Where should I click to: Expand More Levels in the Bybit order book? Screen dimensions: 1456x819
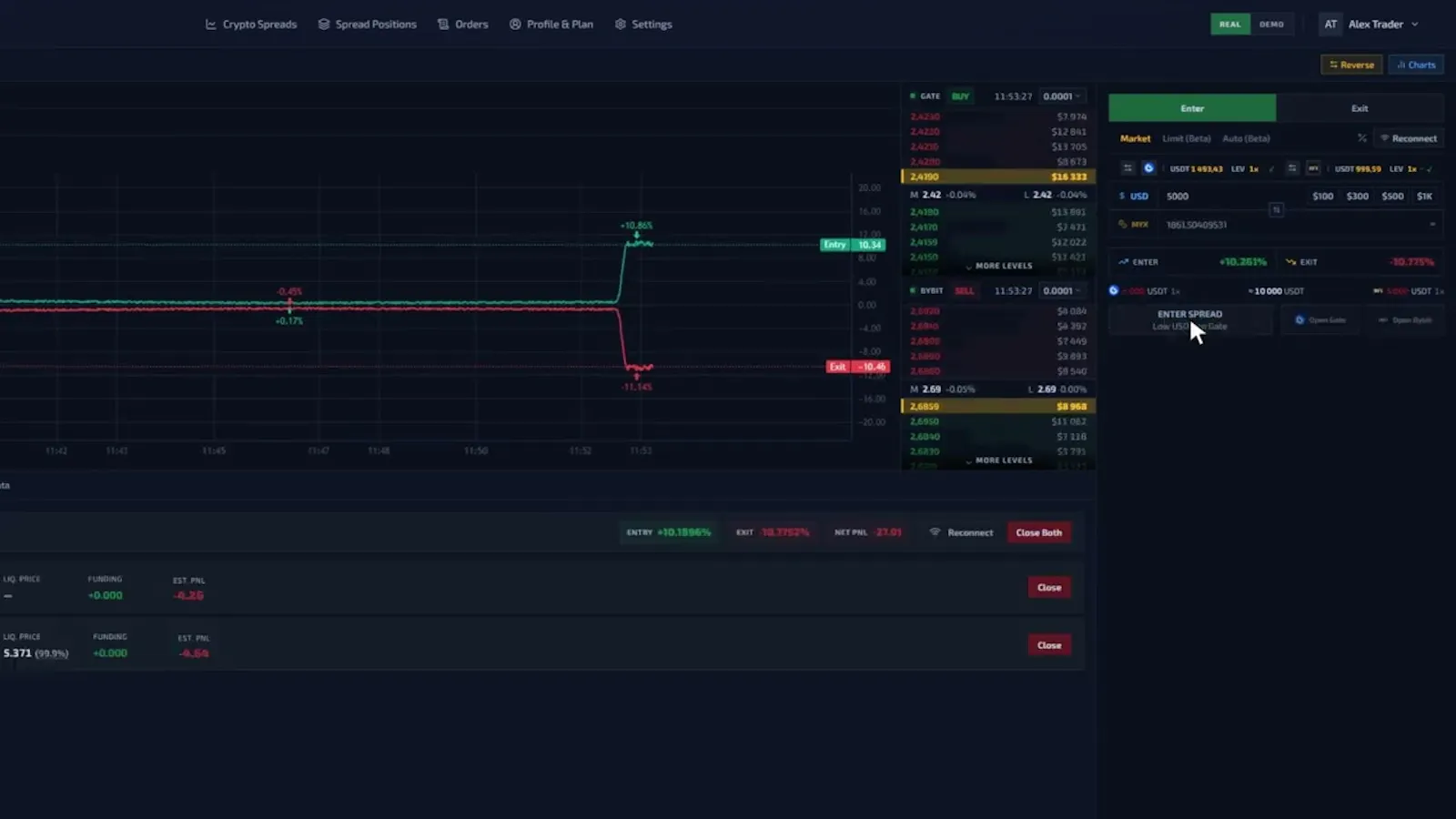(998, 460)
